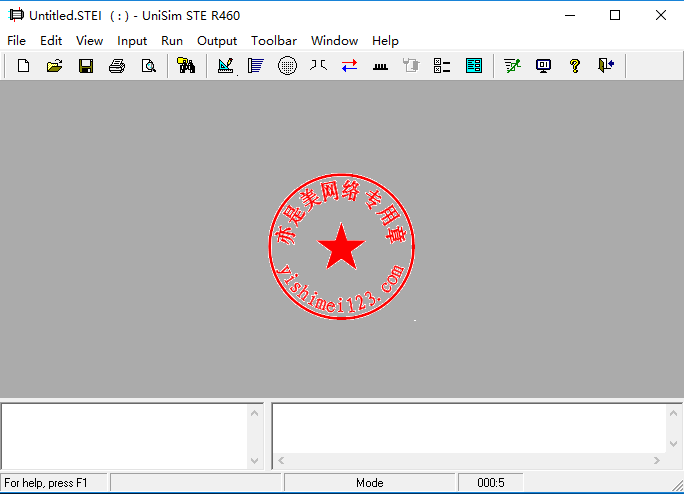Open a file with the folder icon
This screenshot has height=494, width=684.
tap(55, 66)
